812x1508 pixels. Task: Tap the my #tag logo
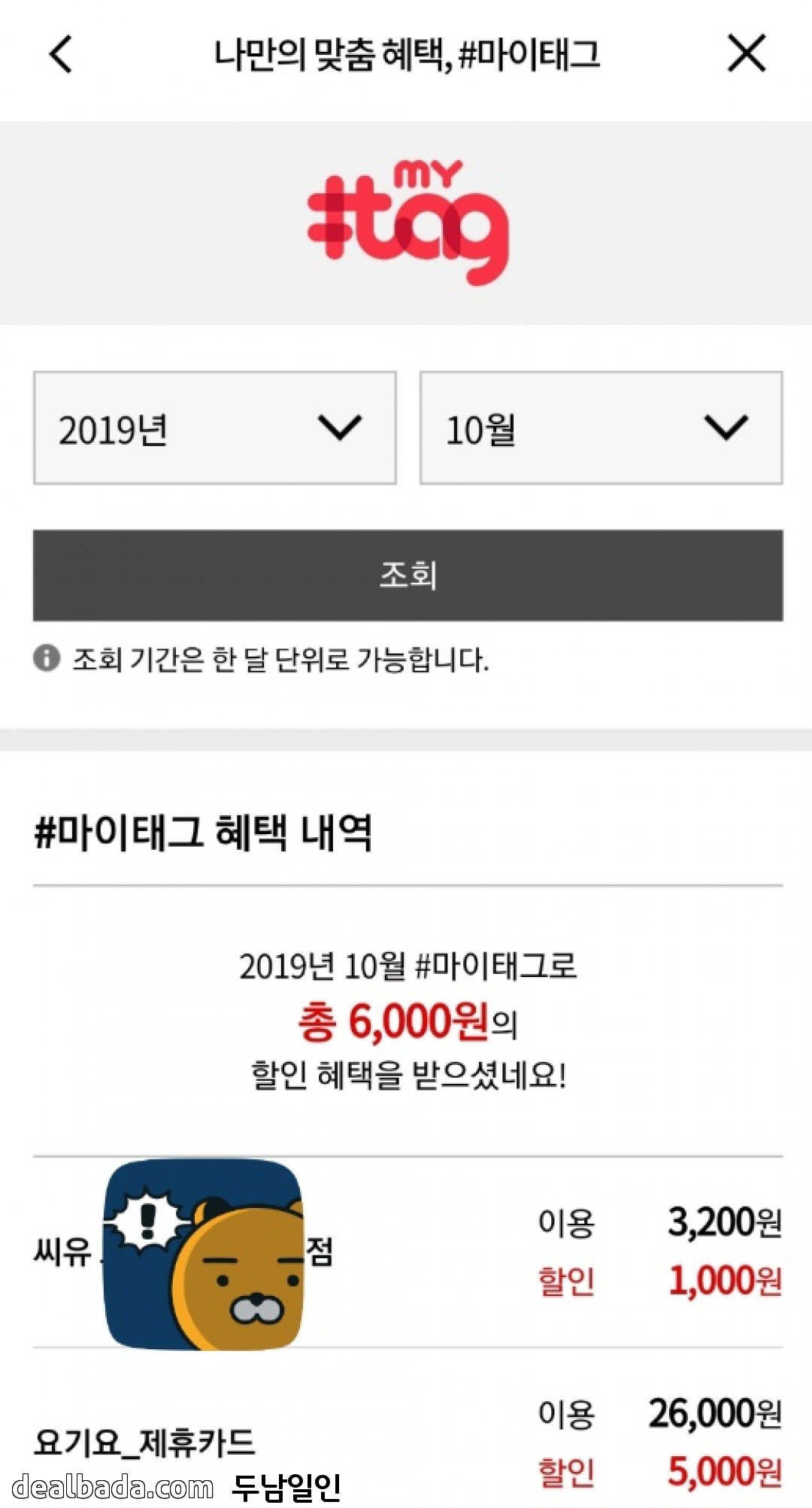[x=408, y=223]
